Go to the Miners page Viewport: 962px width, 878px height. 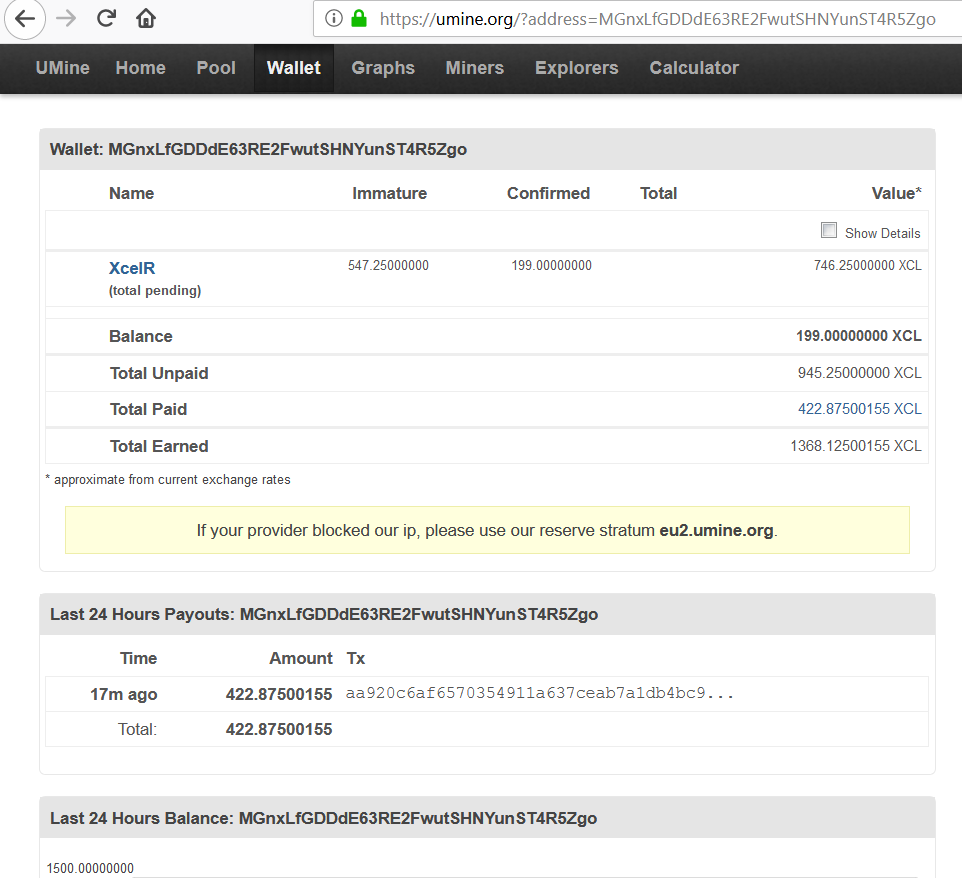pyautogui.click(x=475, y=68)
